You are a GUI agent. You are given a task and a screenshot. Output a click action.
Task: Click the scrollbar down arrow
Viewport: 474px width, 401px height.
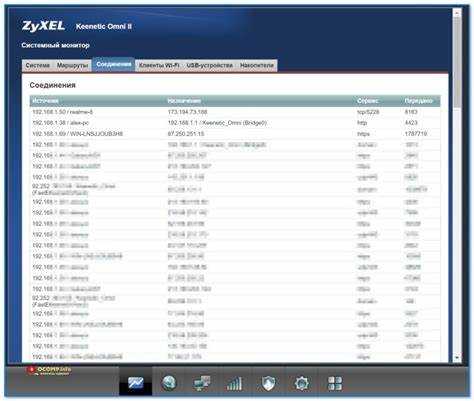coord(457,357)
